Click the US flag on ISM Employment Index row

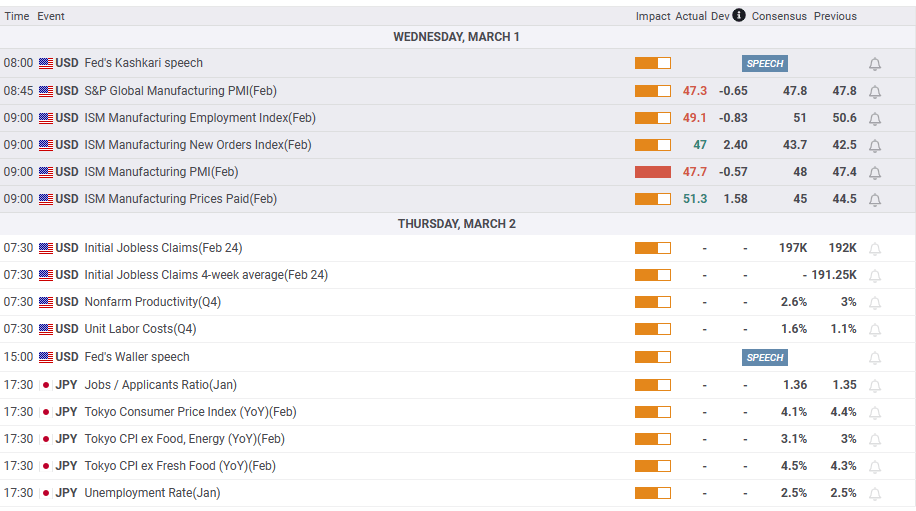[x=46, y=118]
